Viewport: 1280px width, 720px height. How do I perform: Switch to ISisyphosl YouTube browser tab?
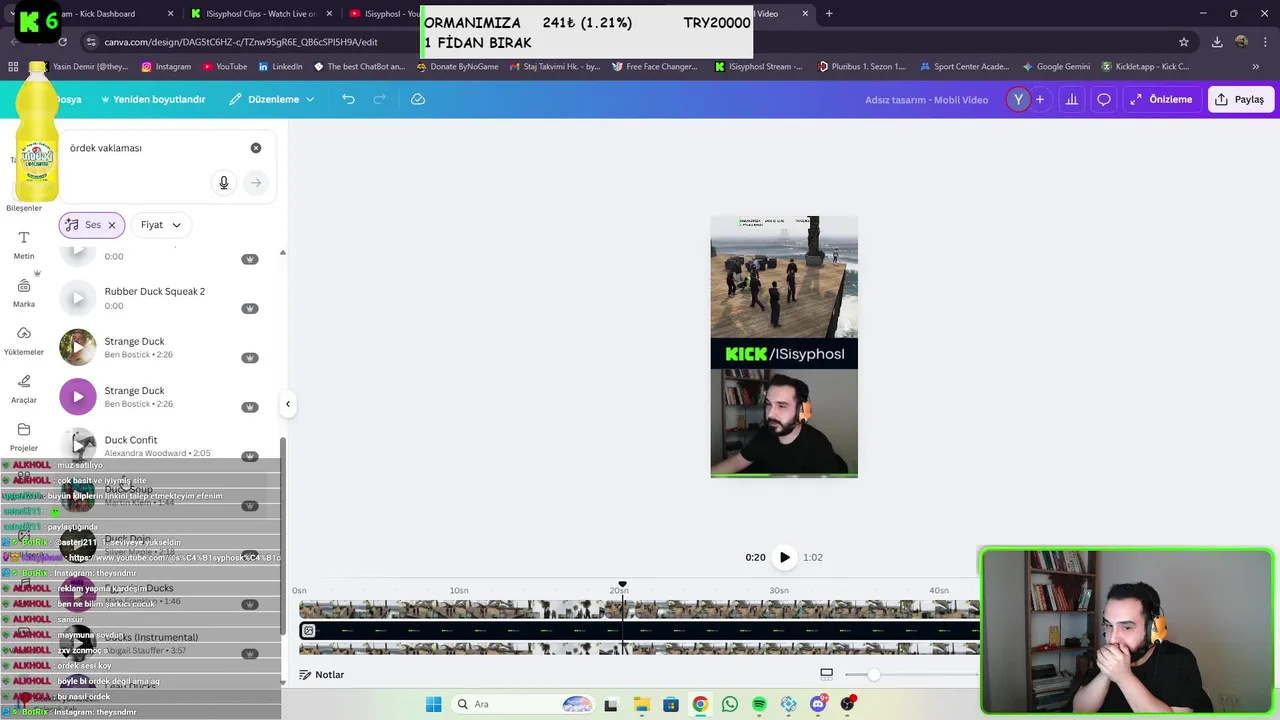click(385, 14)
